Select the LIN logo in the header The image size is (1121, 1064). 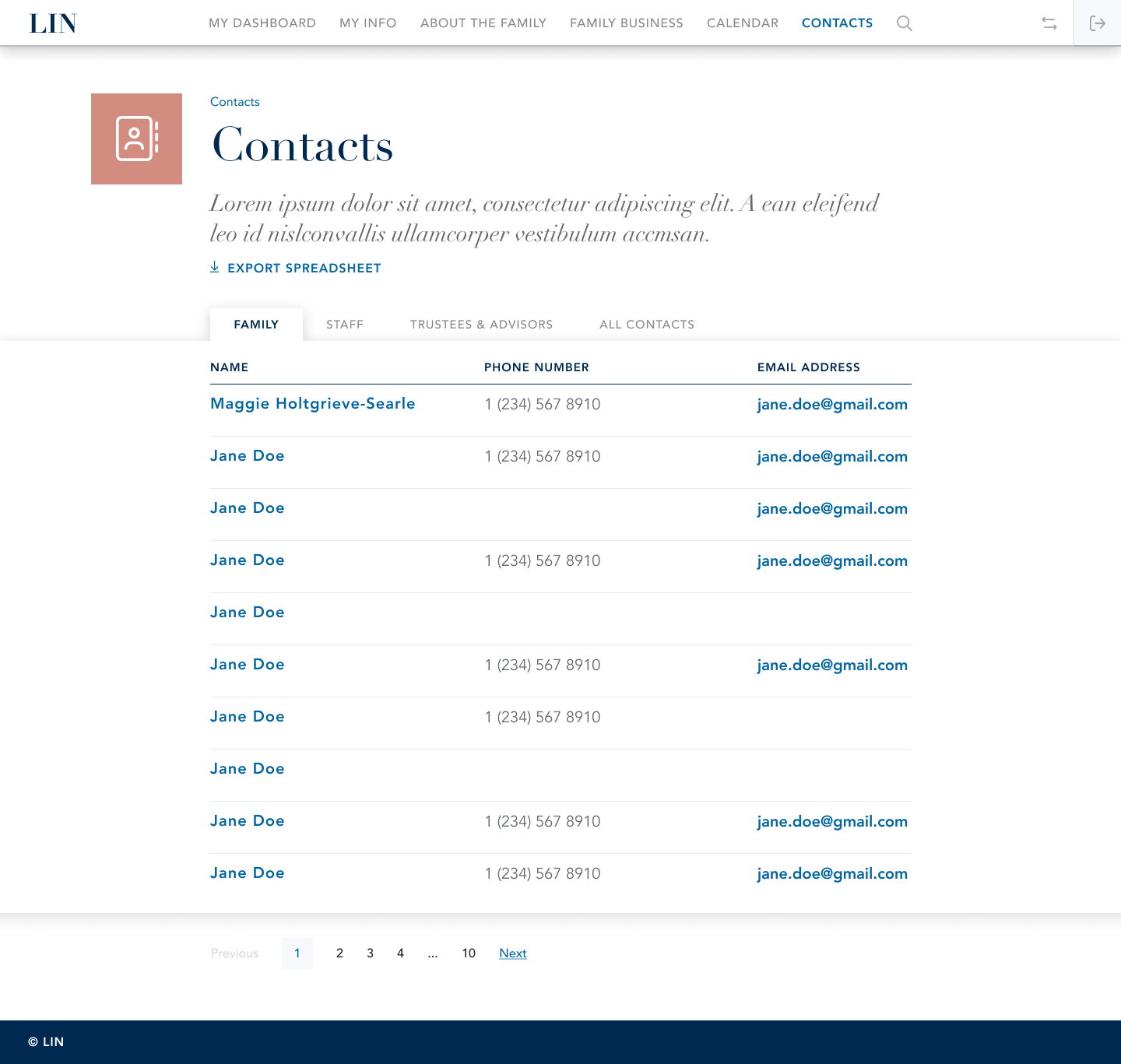pyautogui.click(x=52, y=23)
